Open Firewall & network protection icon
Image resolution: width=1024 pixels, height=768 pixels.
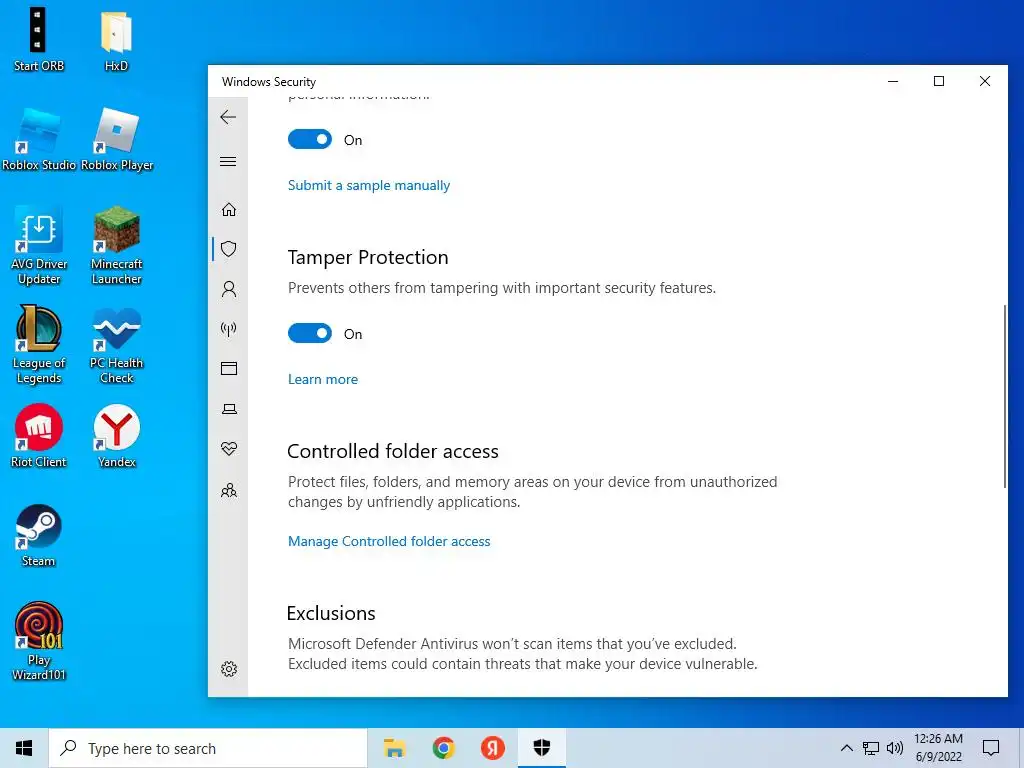(229, 328)
